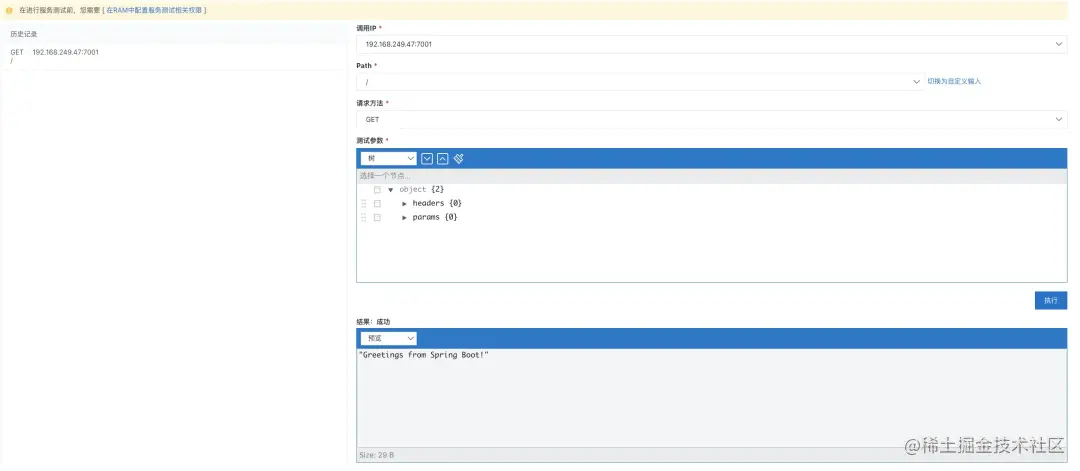The width and height of the screenshot is (1080, 471).
Task: Click the headers {0} label
Action: point(437,204)
